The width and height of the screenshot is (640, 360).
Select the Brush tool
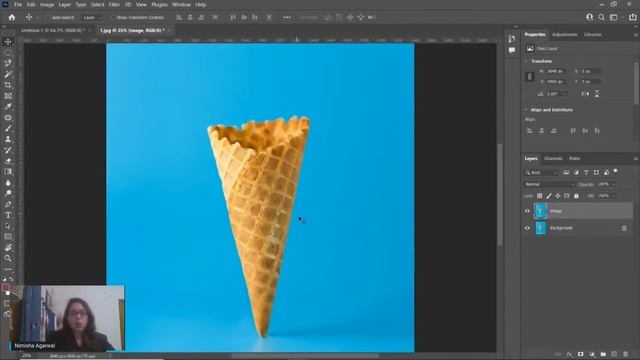tap(8, 128)
